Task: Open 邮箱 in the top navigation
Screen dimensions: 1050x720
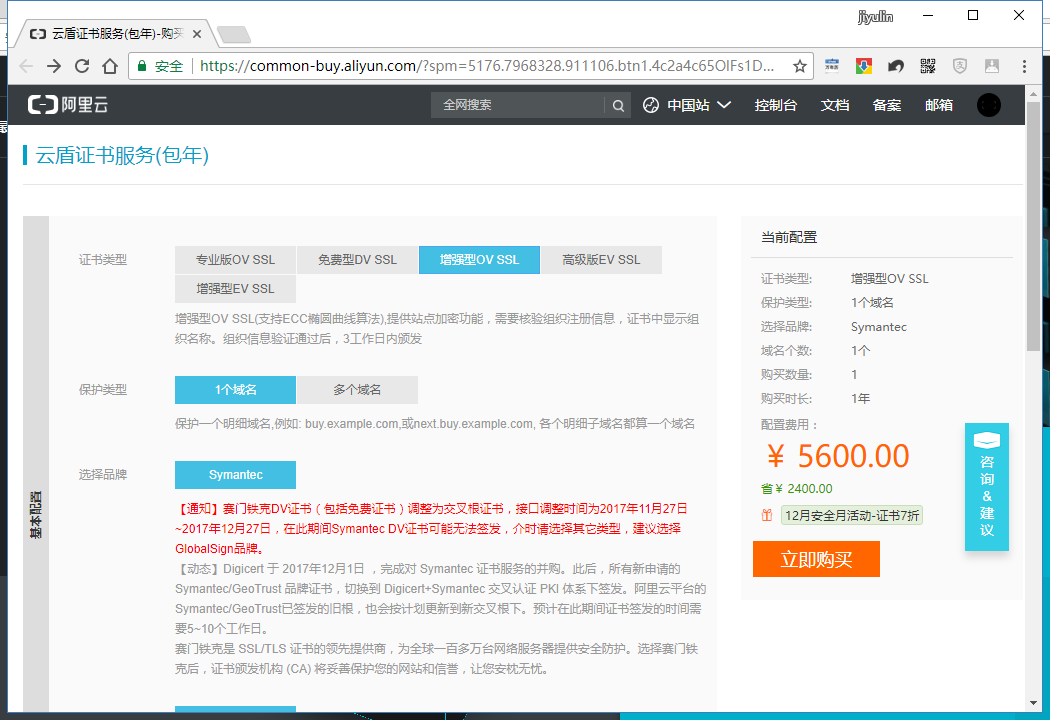Action: [x=939, y=105]
